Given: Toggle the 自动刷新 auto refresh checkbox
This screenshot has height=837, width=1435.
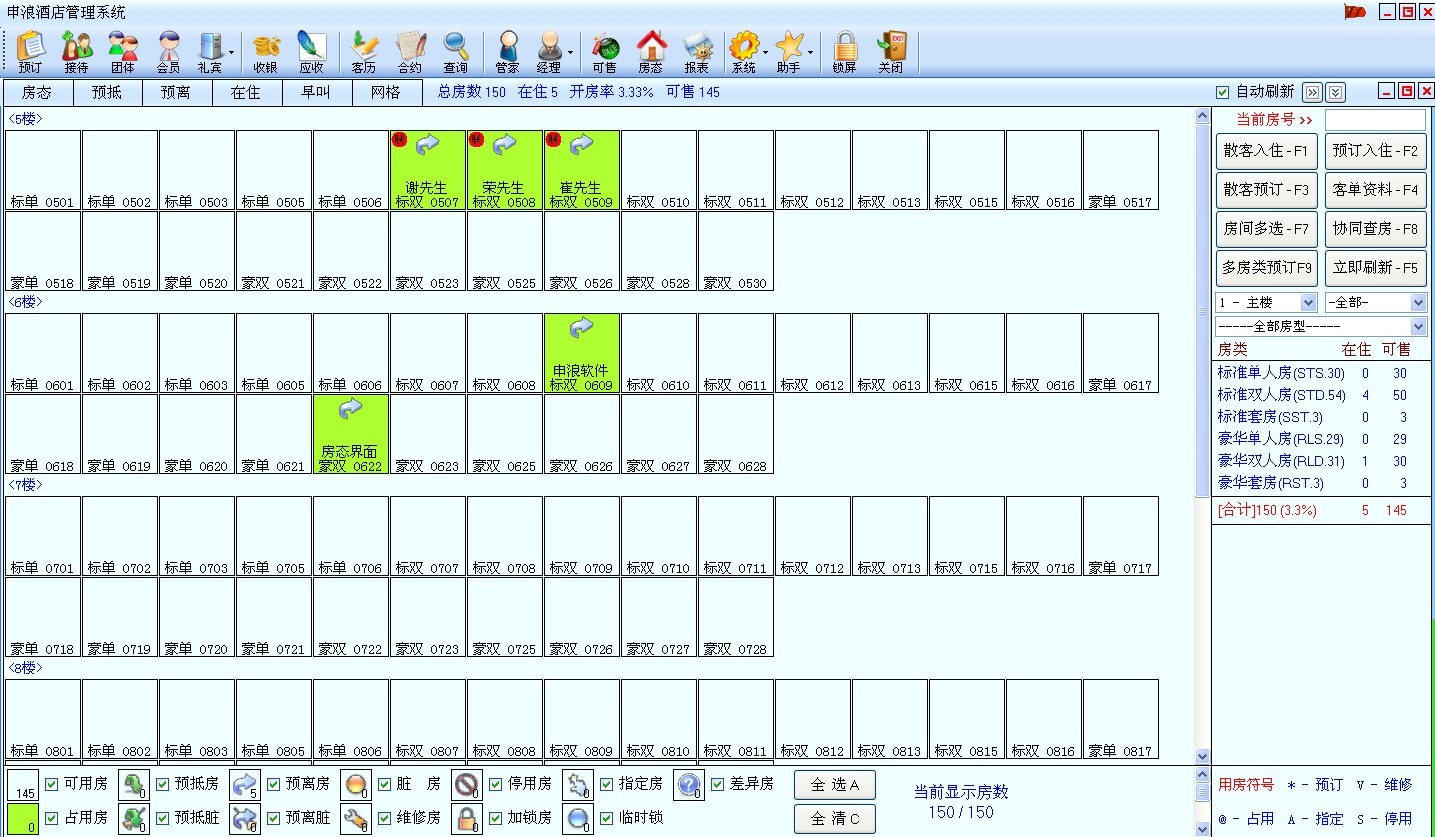Looking at the screenshot, I should pos(1222,92).
